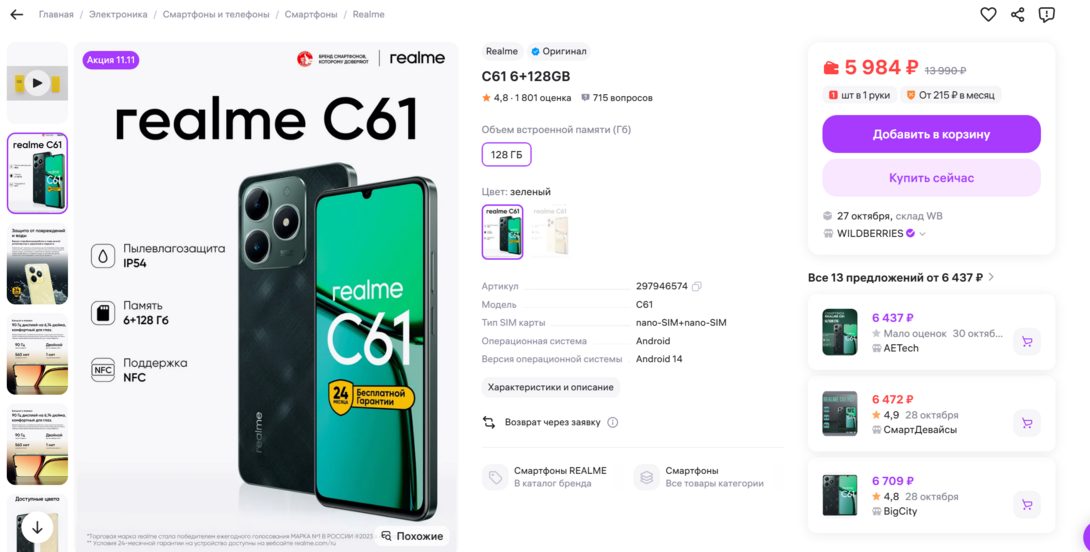Expand the WILDBERRIES seller dropdown

pyautogui.click(x=922, y=234)
